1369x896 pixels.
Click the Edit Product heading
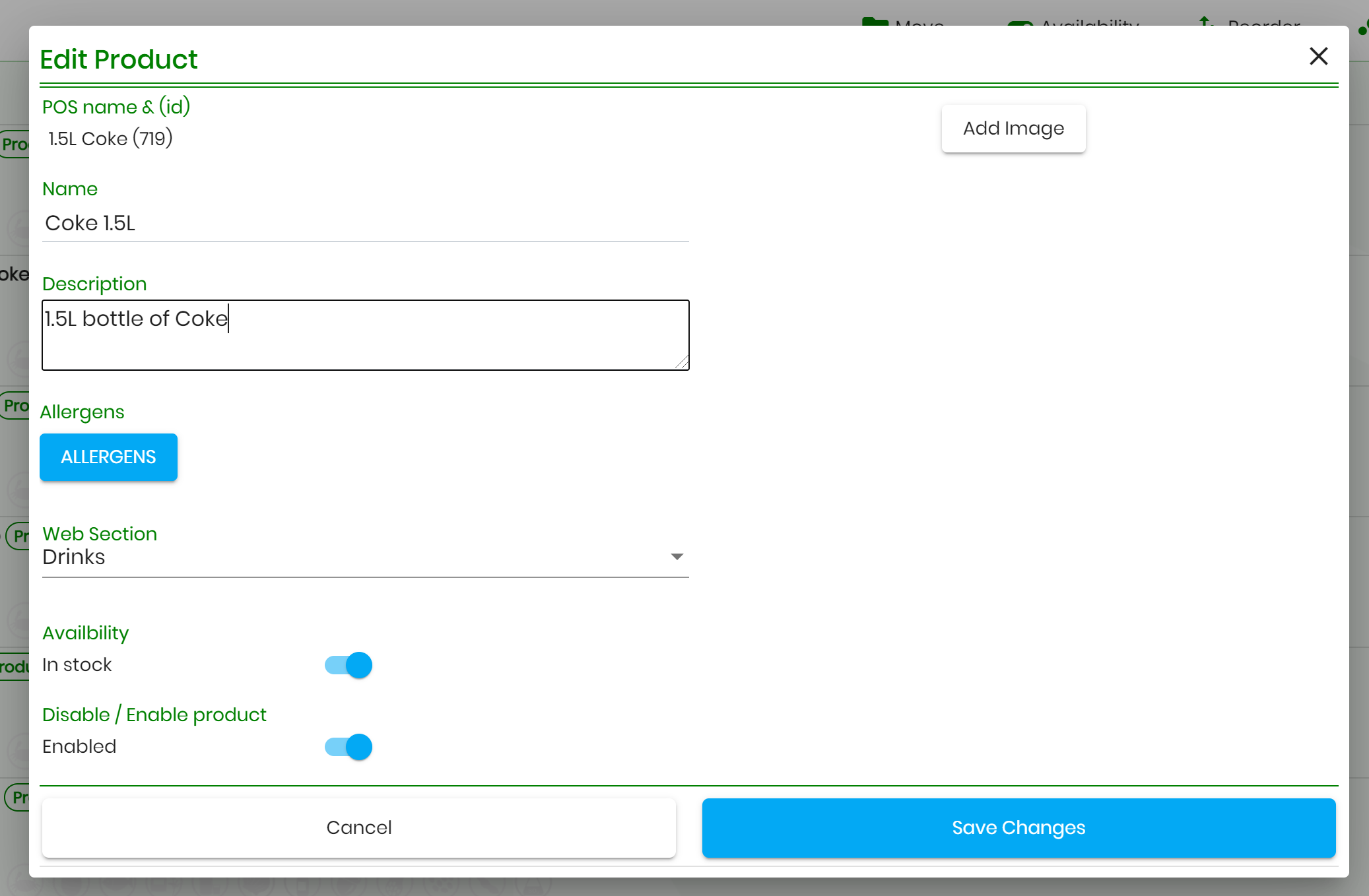pos(119,59)
